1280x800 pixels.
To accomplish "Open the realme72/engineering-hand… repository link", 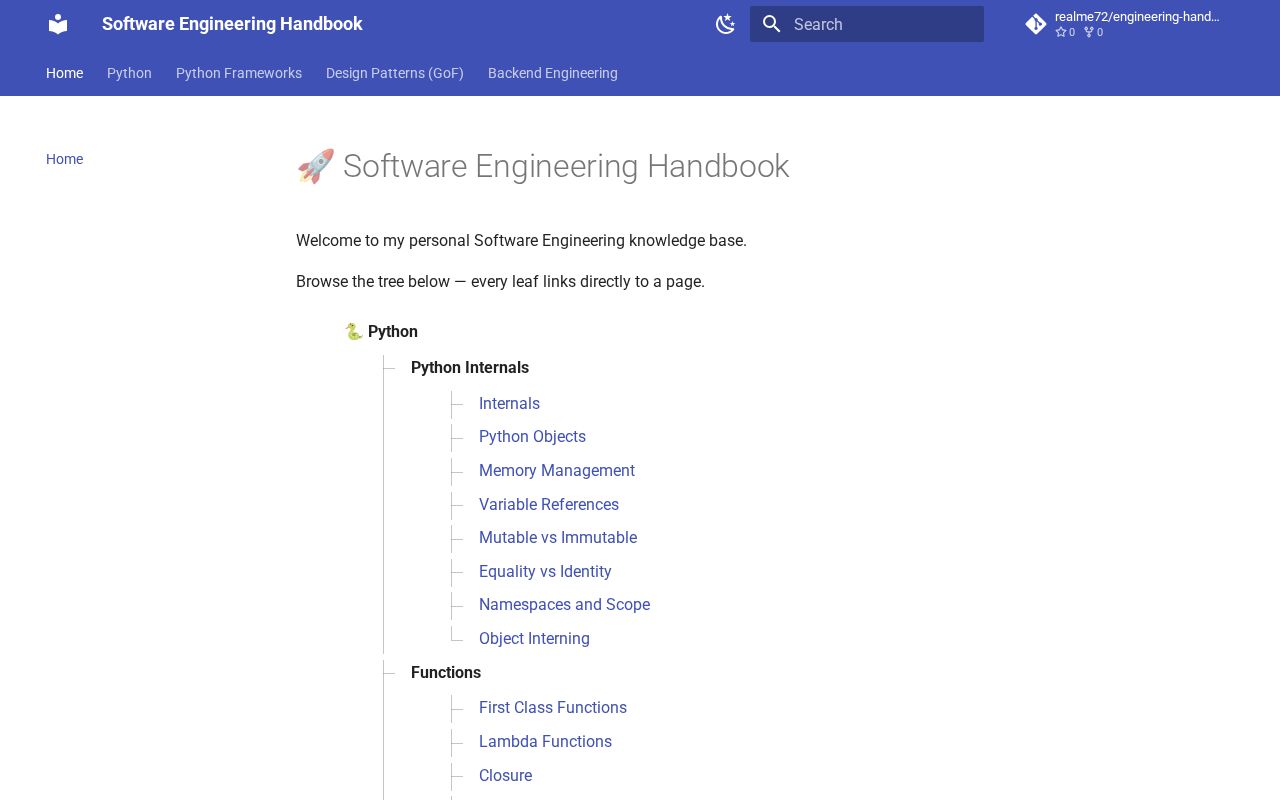I will click(x=1124, y=24).
